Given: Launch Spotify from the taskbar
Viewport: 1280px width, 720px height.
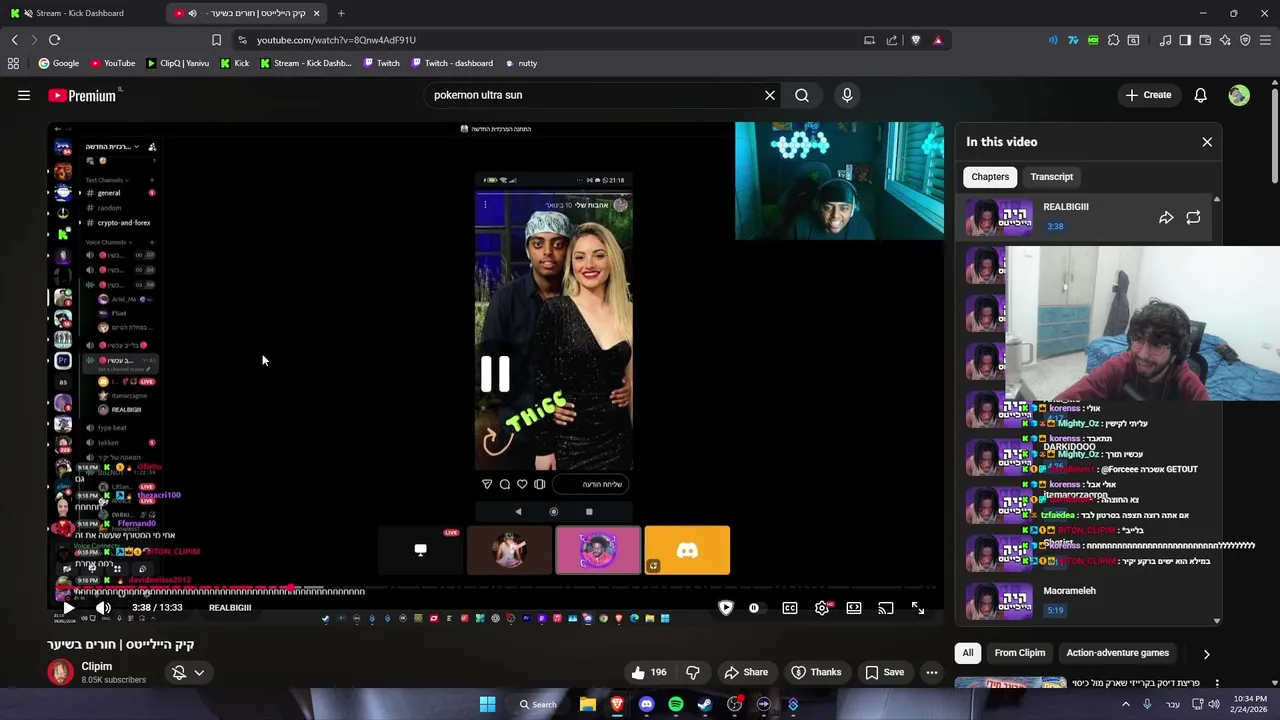Looking at the screenshot, I should click(676, 704).
